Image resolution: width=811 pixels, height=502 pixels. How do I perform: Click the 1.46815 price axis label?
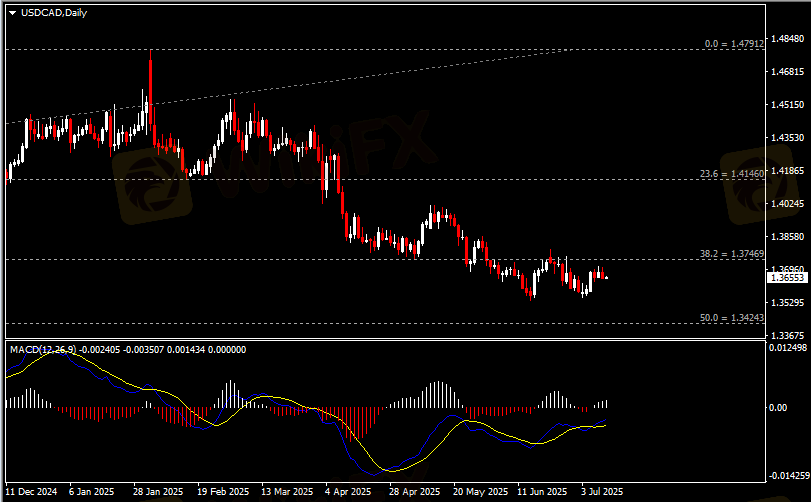[787, 72]
